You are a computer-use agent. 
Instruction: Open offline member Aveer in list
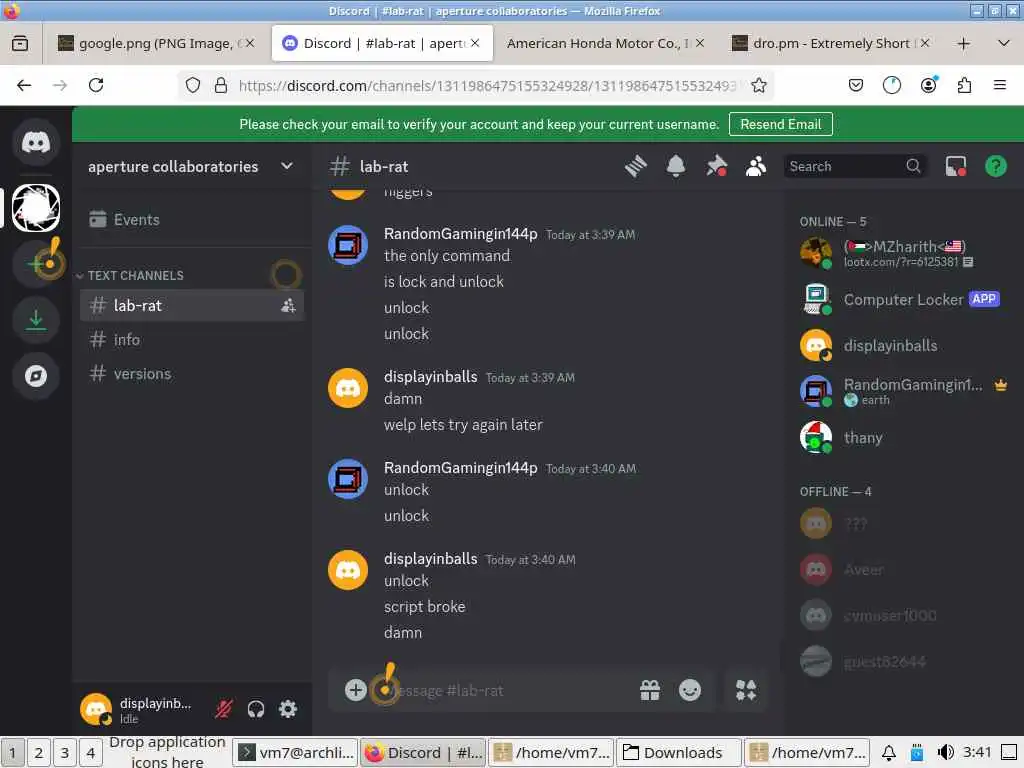tap(904, 569)
